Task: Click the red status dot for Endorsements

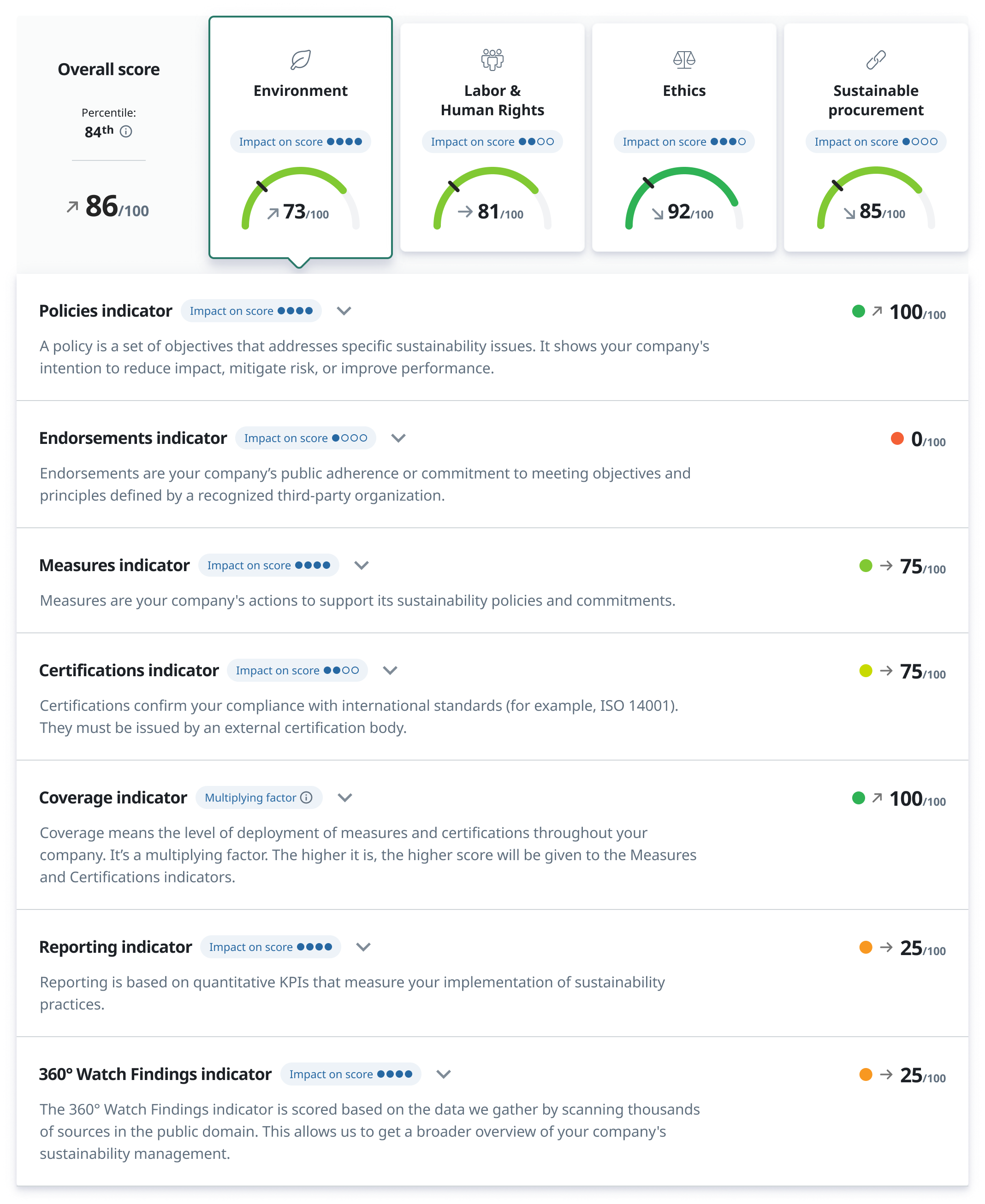Action: [x=897, y=438]
